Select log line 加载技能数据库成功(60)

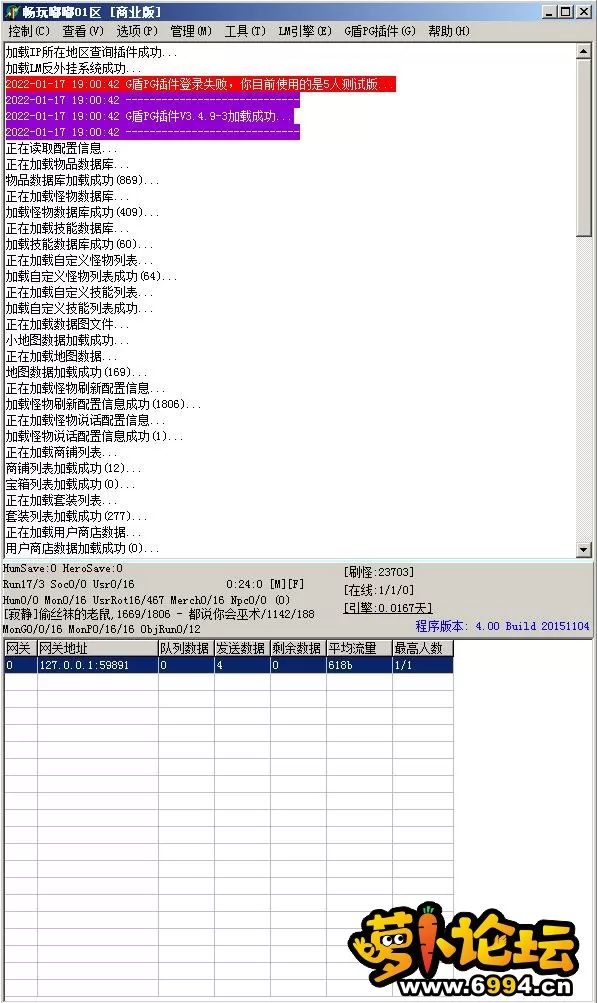(x=79, y=244)
